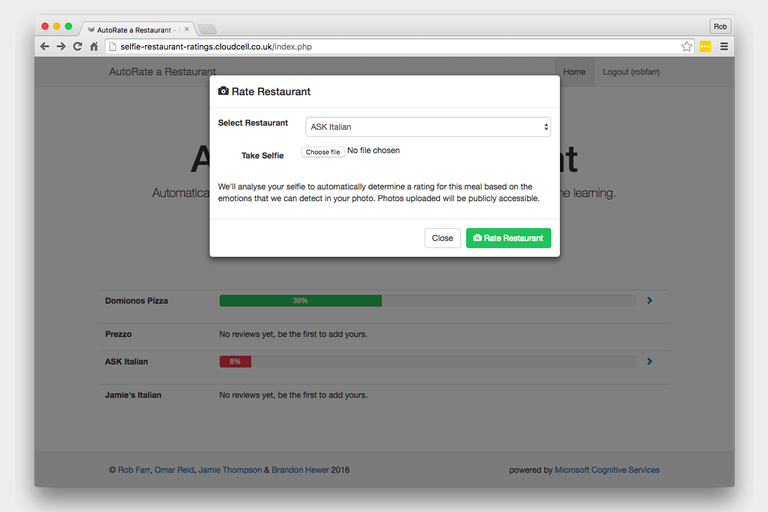768x512 pixels.
Task: Bookmark page with the star icon
Action: coord(686,47)
